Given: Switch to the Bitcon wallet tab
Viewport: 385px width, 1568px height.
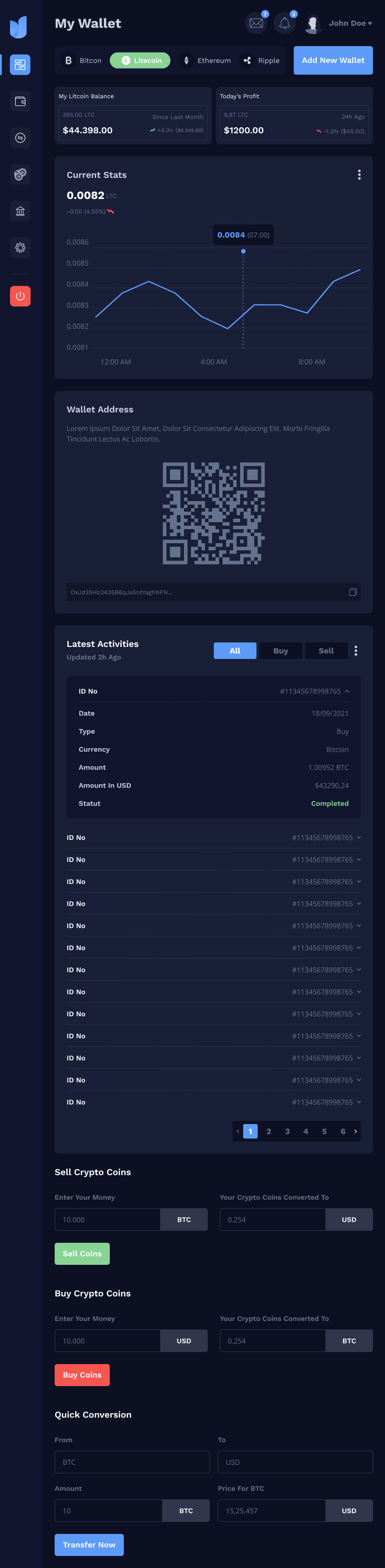Looking at the screenshot, I should pyautogui.click(x=83, y=60).
